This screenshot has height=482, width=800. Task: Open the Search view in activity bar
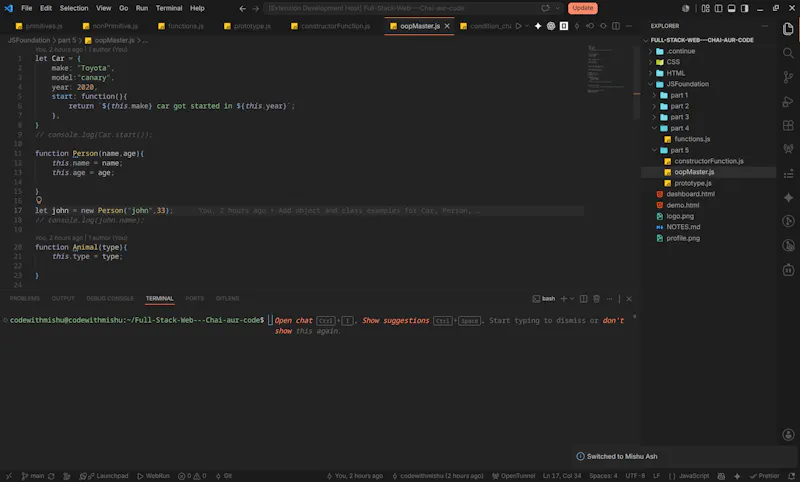tap(788, 53)
